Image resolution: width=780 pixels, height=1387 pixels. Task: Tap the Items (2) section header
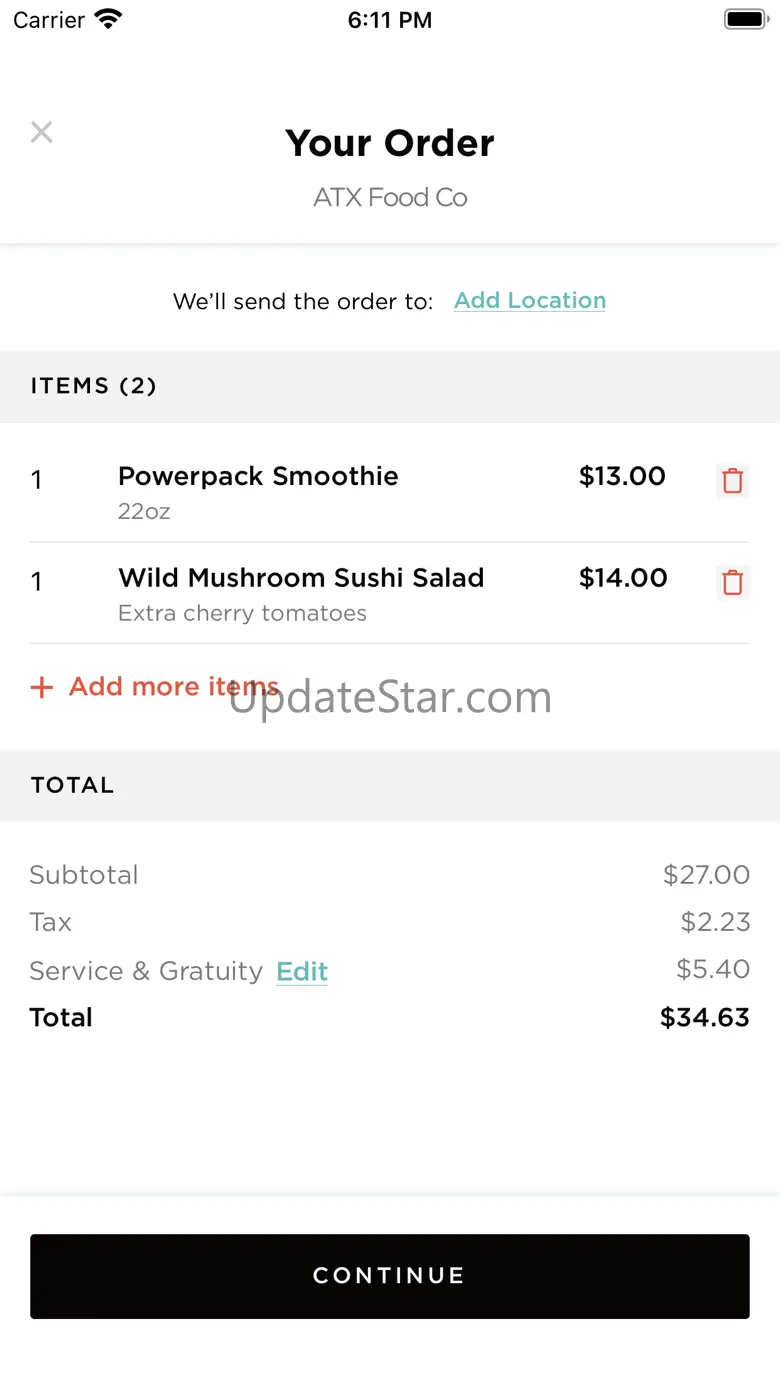pos(94,386)
